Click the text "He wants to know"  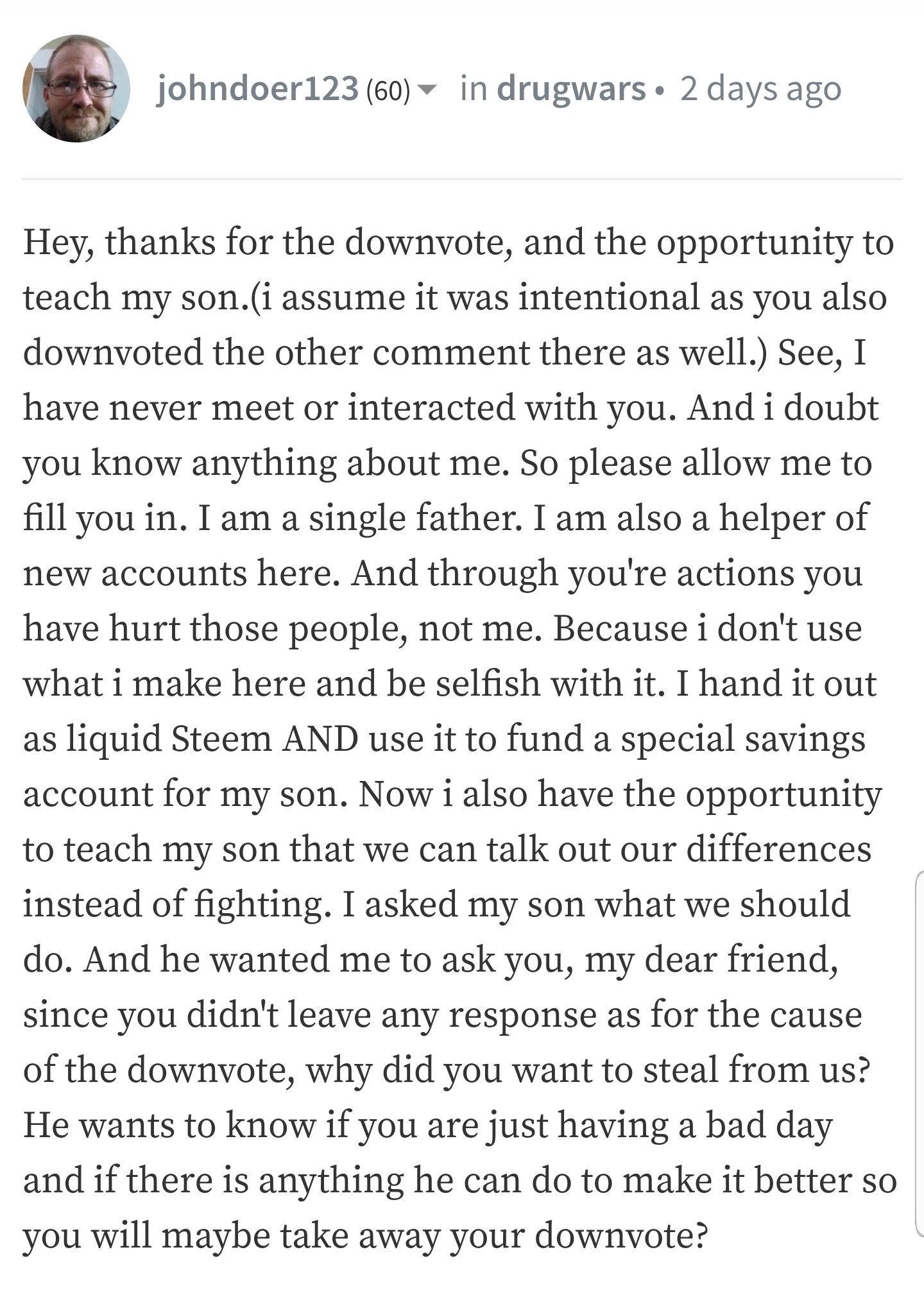pyautogui.click(x=169, y=1125)
